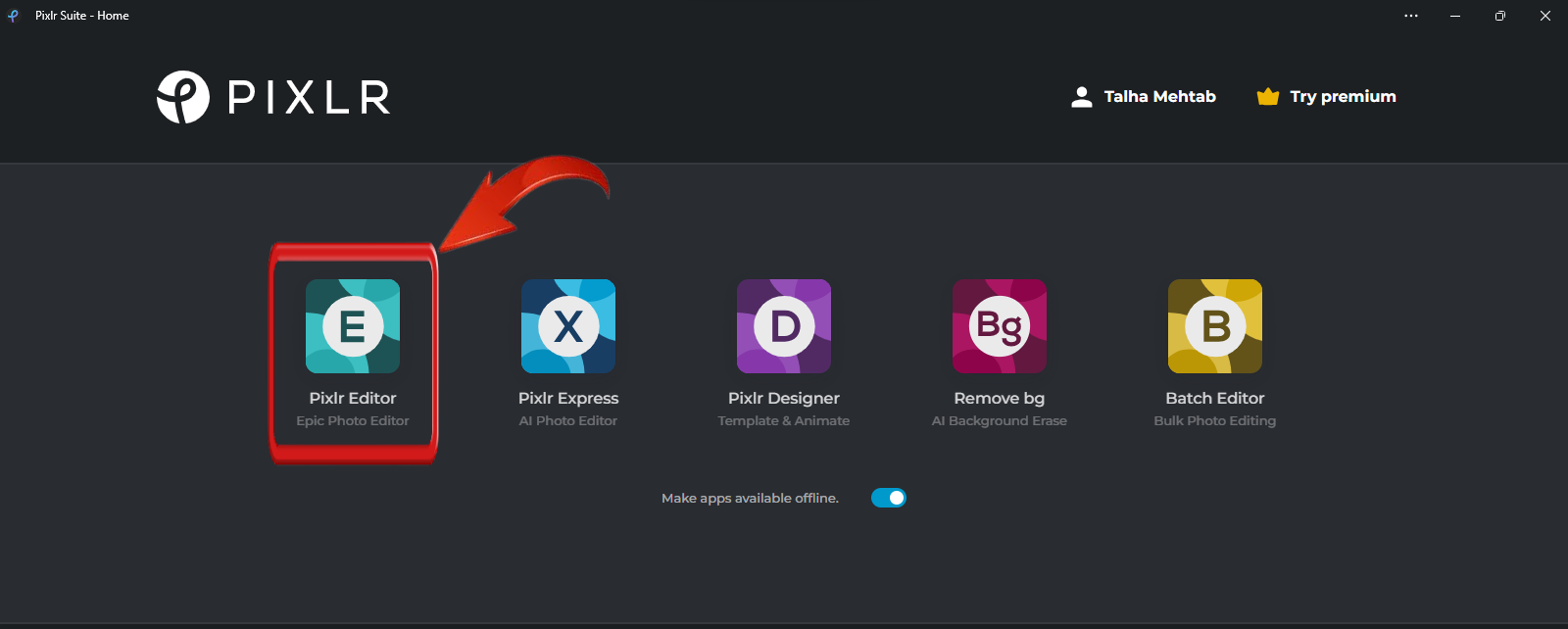Click the Pixlr Editor label
The image size is (1568, 629).
(353, 398)
